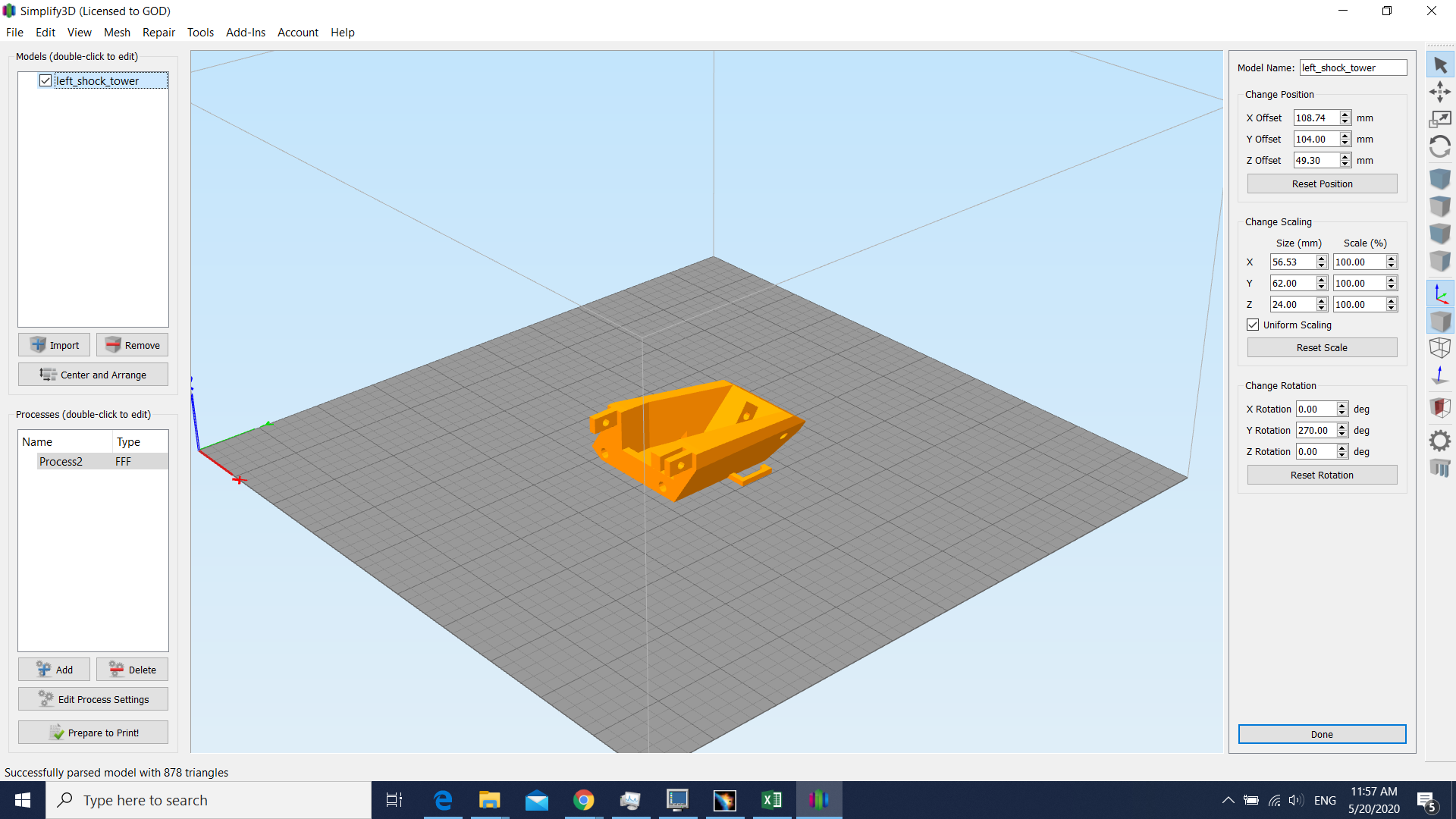Open Chrome from the taskbar

[x=583, y=800]
